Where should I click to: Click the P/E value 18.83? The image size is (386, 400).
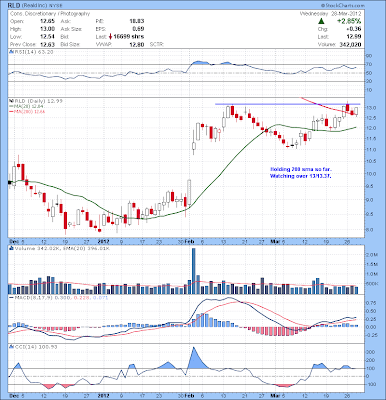[x=137, y=21]
